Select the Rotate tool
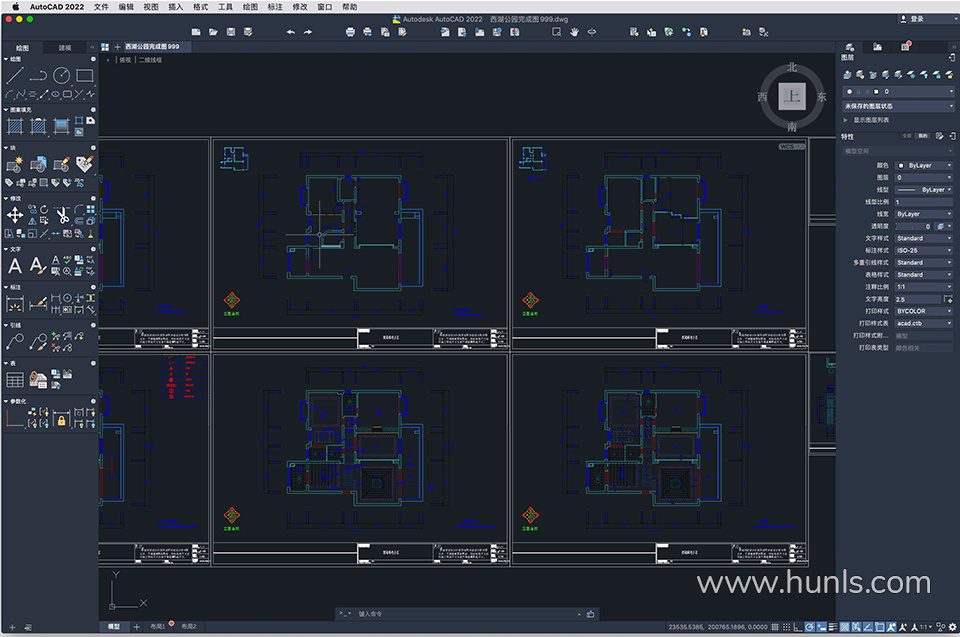This screenshot has height=637, width=960. 44,209
